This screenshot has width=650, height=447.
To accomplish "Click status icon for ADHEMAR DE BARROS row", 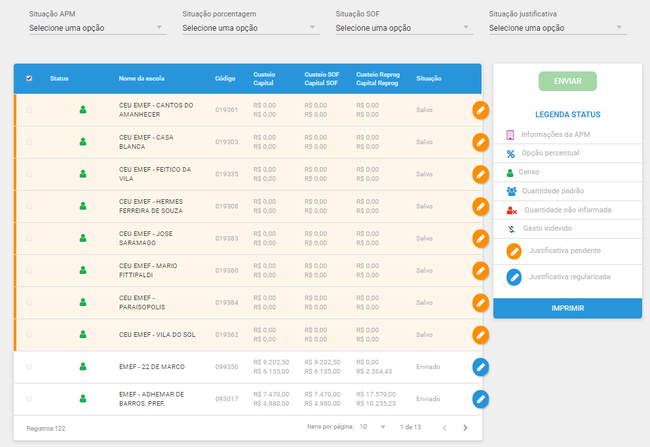I will pos(83,398).
